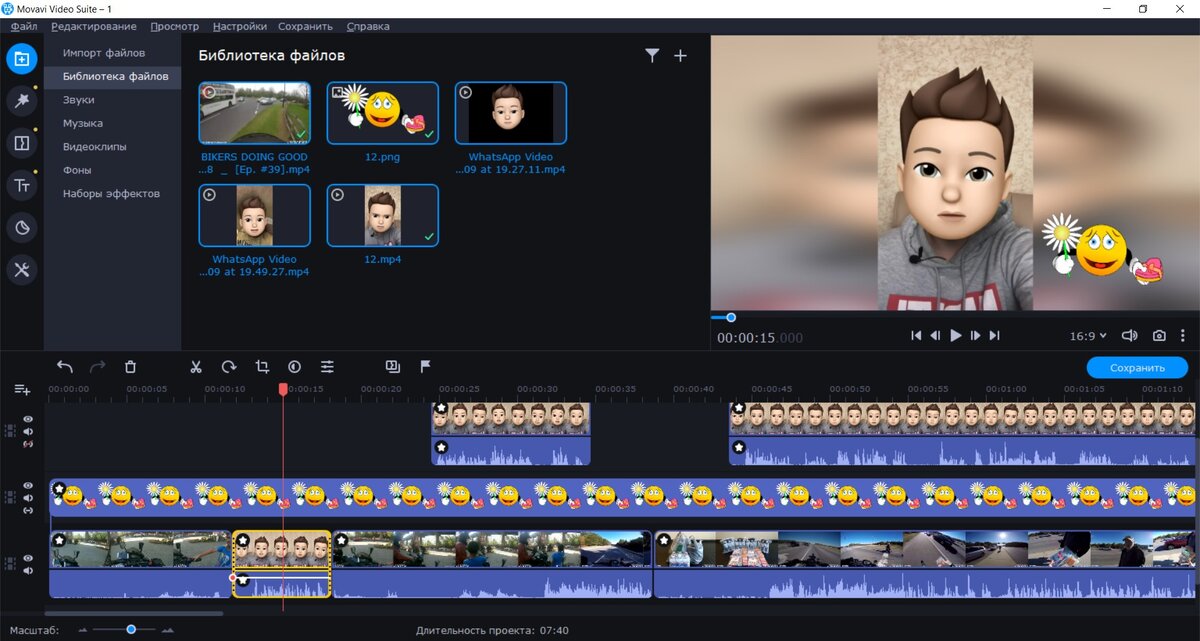Redo the last undone action
Screen dimensions: 1200x641
97,367
